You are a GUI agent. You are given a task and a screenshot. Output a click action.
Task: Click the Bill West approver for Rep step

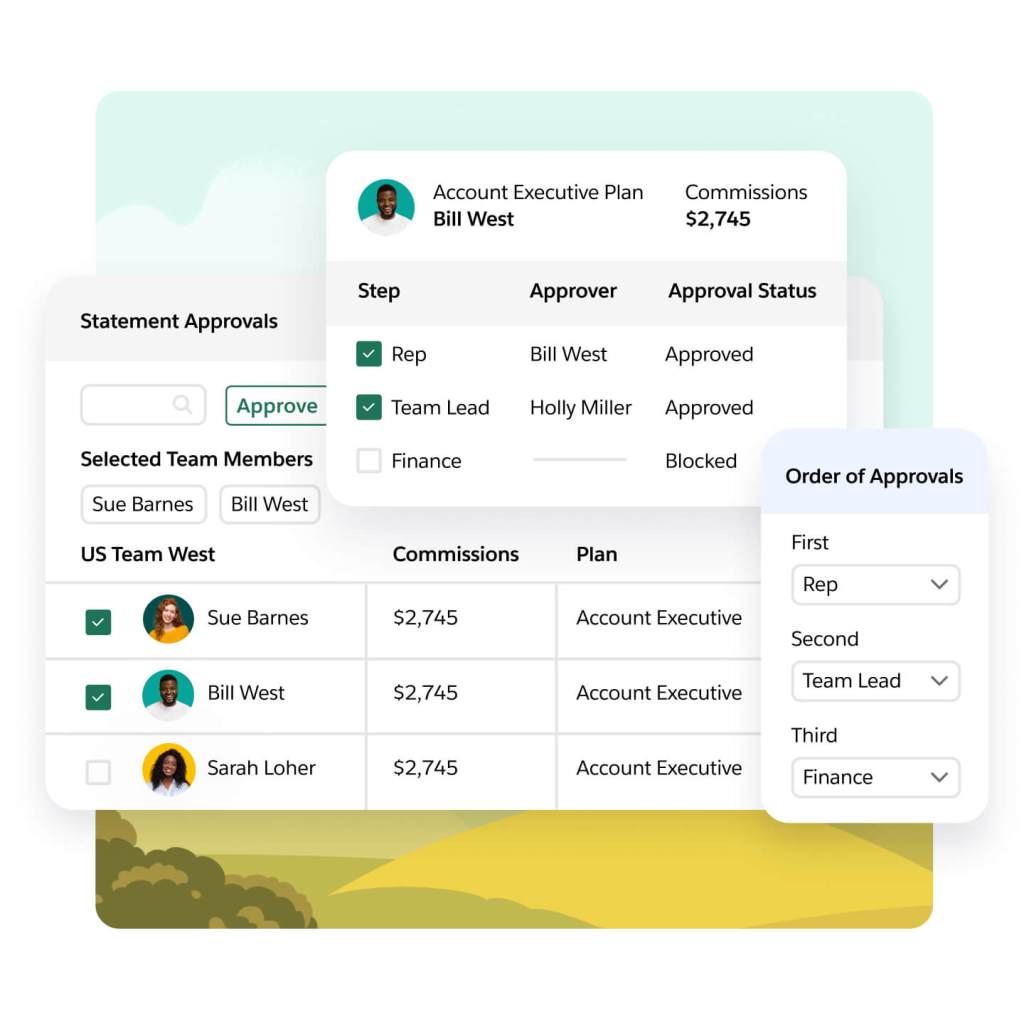click(568, 355)
